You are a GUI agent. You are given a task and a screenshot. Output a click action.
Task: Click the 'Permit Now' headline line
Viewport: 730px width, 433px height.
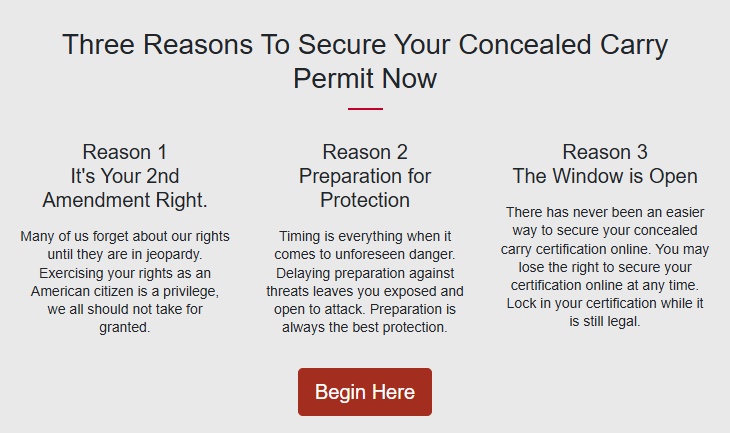click(364, 78)
